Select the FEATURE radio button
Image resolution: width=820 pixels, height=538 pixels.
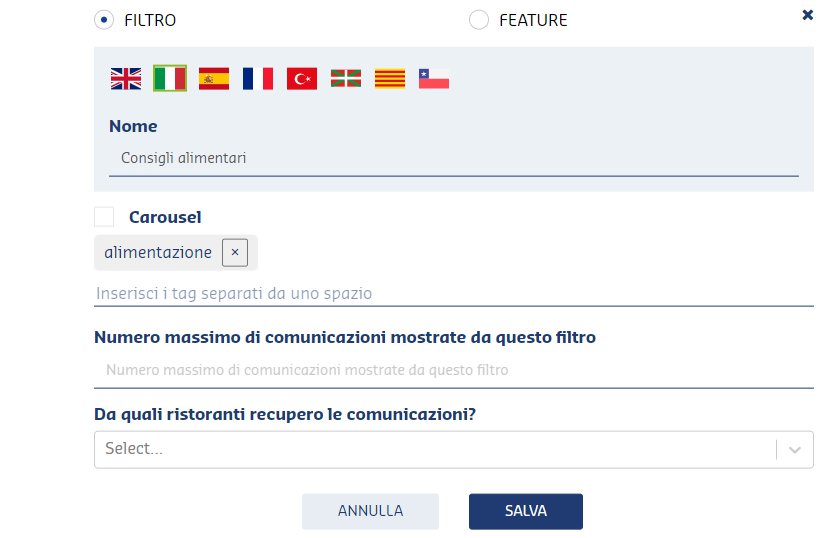point(479,20)
